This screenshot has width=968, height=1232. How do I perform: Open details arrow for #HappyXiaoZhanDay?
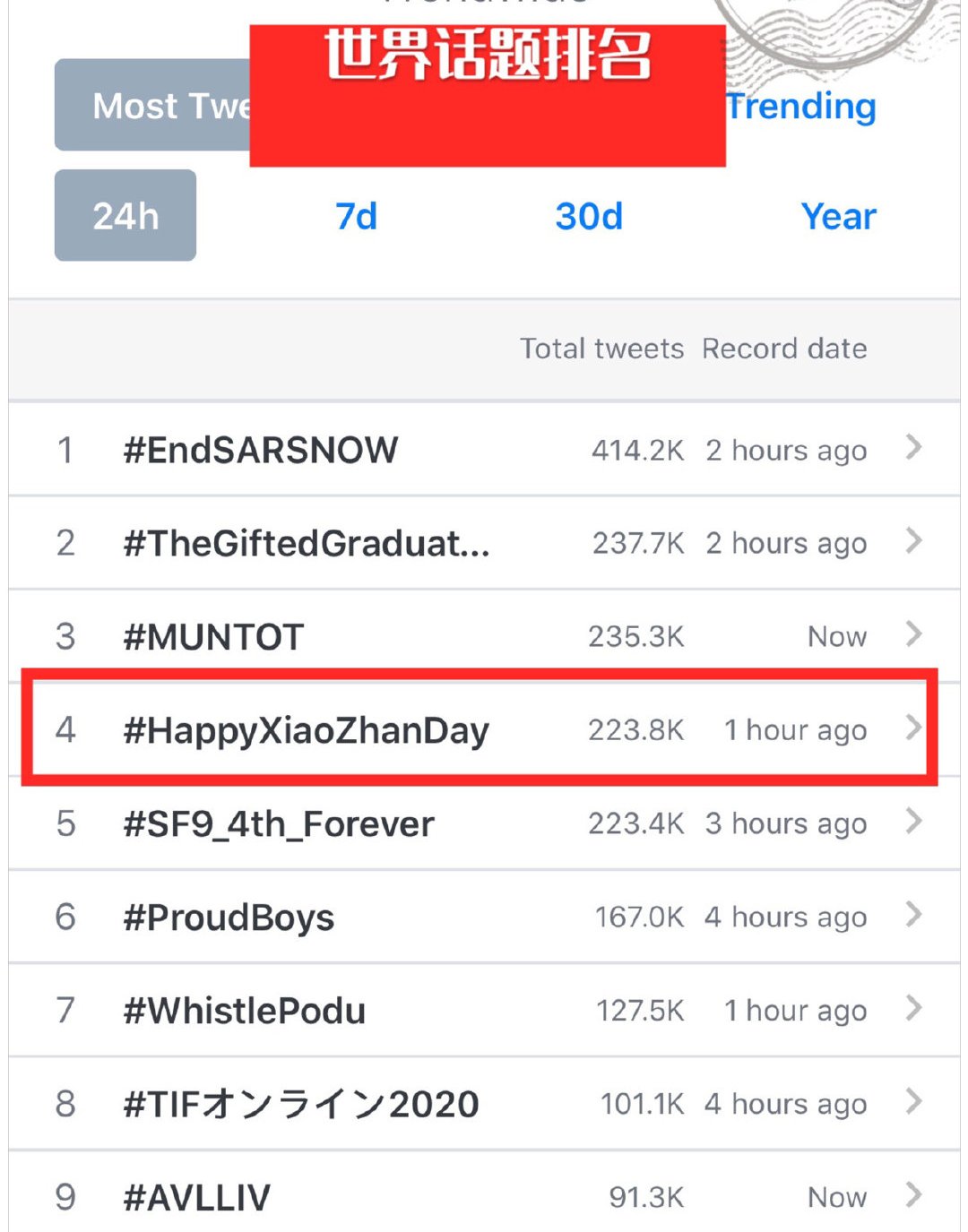click(913, 728)
